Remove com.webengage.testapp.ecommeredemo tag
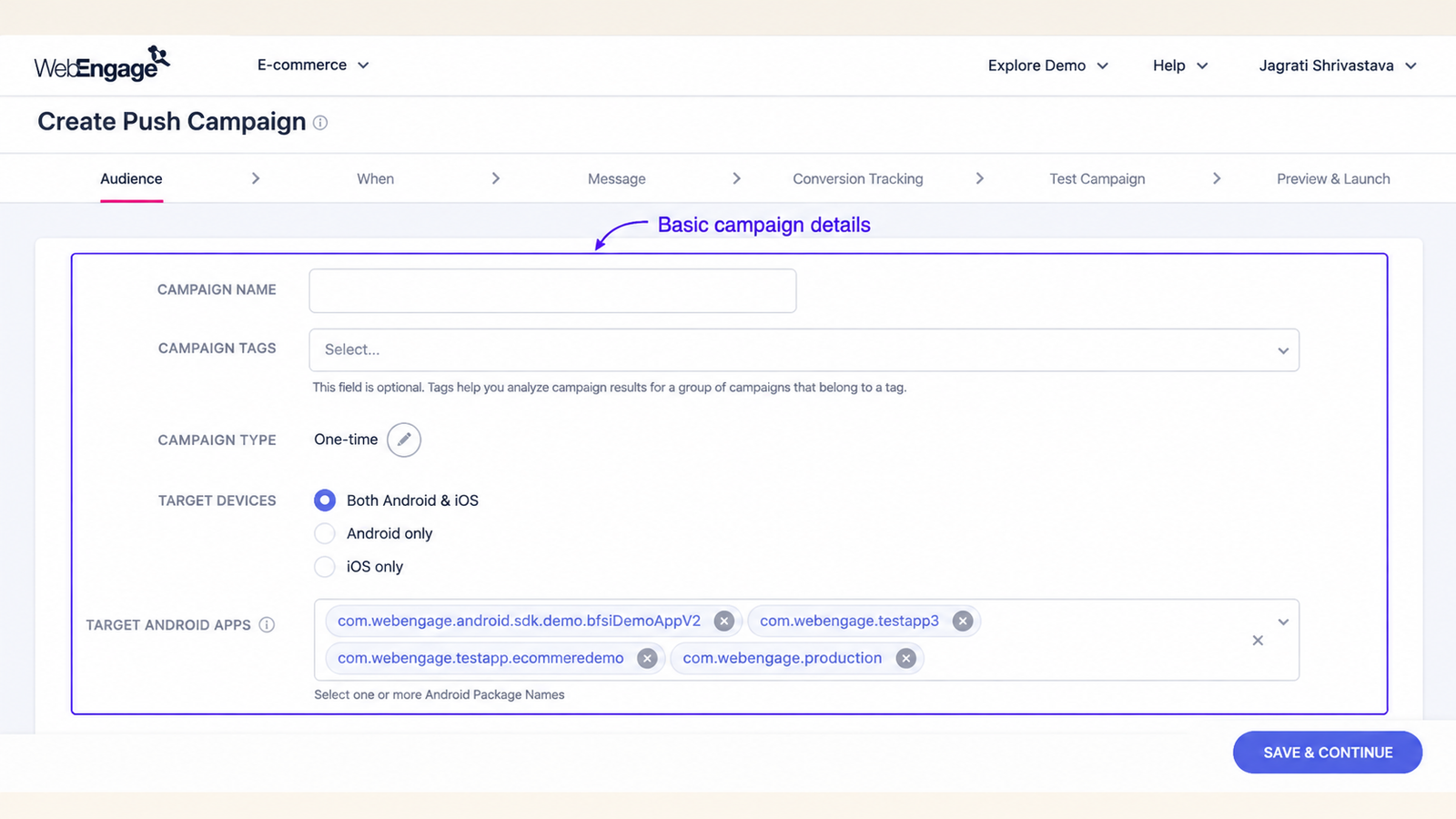The image size is (1456, 819). coord(647,659)
